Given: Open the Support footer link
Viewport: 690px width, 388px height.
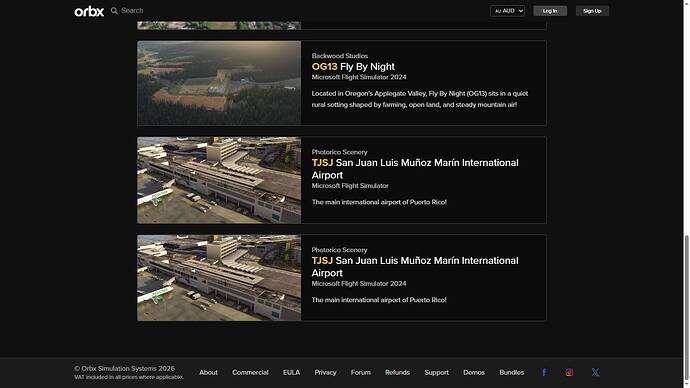Looking at the screenshot, I should tap(436, 372).
